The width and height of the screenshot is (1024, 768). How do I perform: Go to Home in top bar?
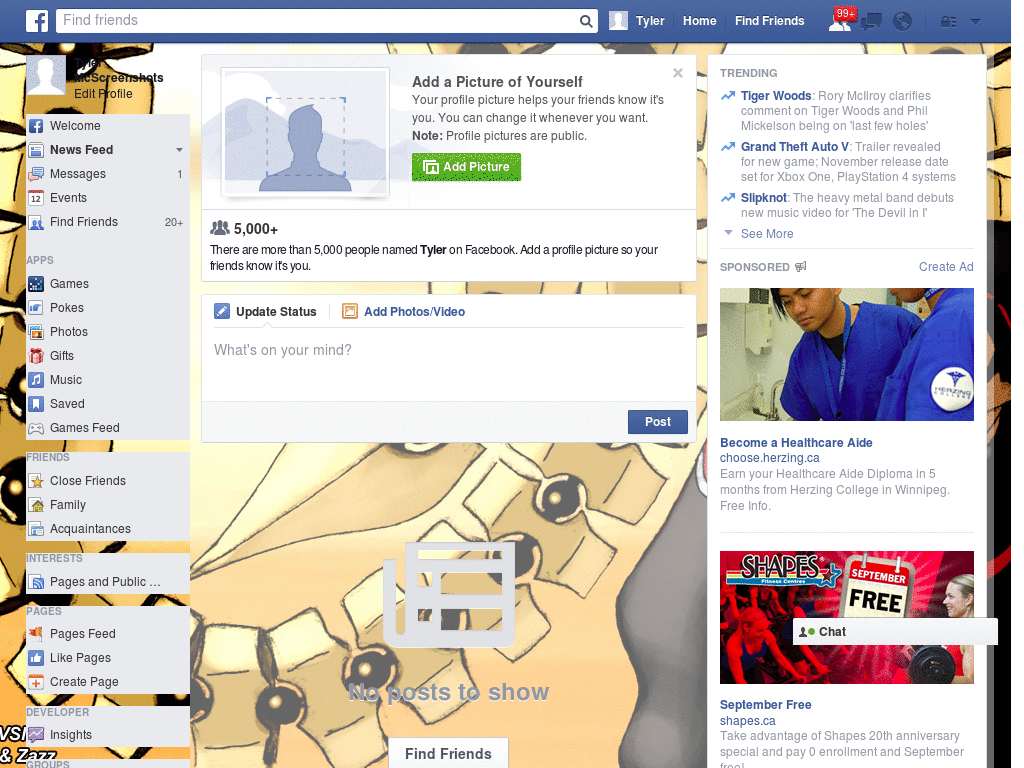[699, 21]
